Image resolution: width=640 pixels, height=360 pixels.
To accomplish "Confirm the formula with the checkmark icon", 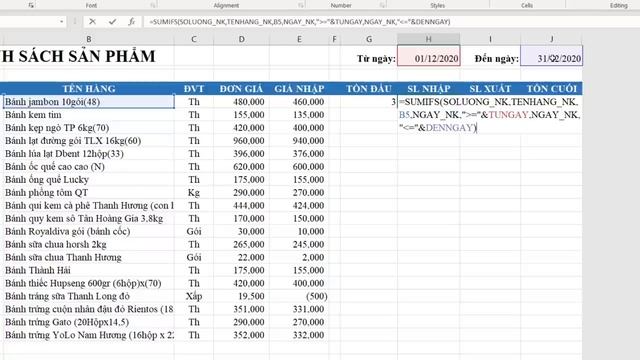I will (112, 22).
